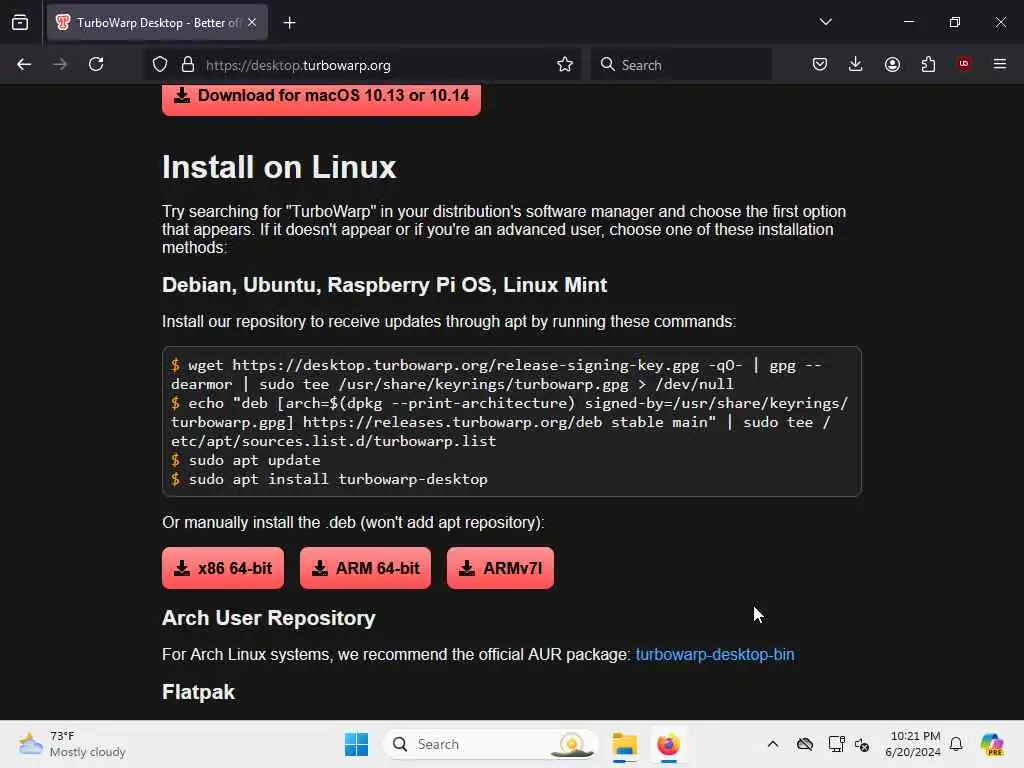
Task: View site security lock information
Action: pos(188,65)
